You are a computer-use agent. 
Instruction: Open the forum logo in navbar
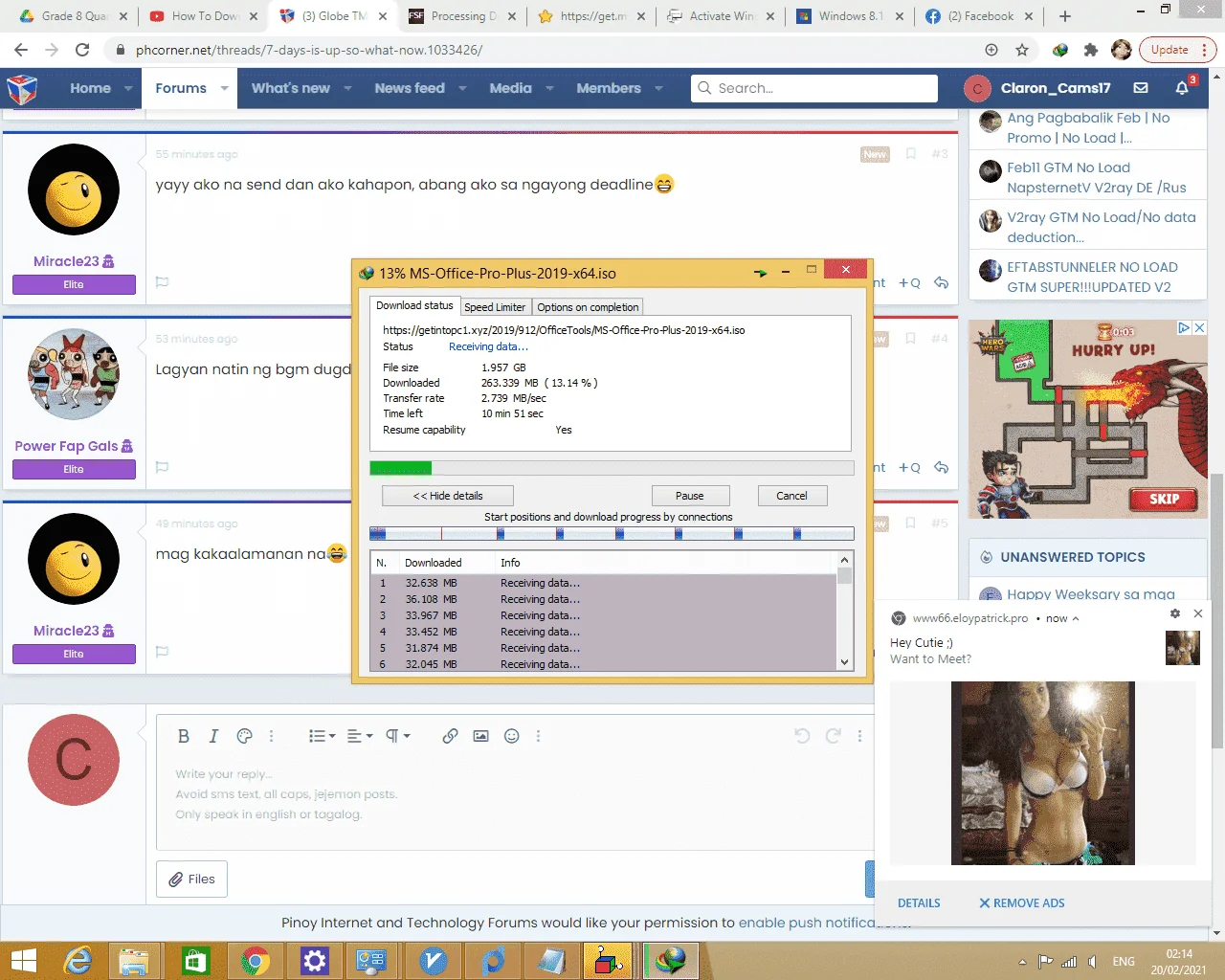click(22, 89)
